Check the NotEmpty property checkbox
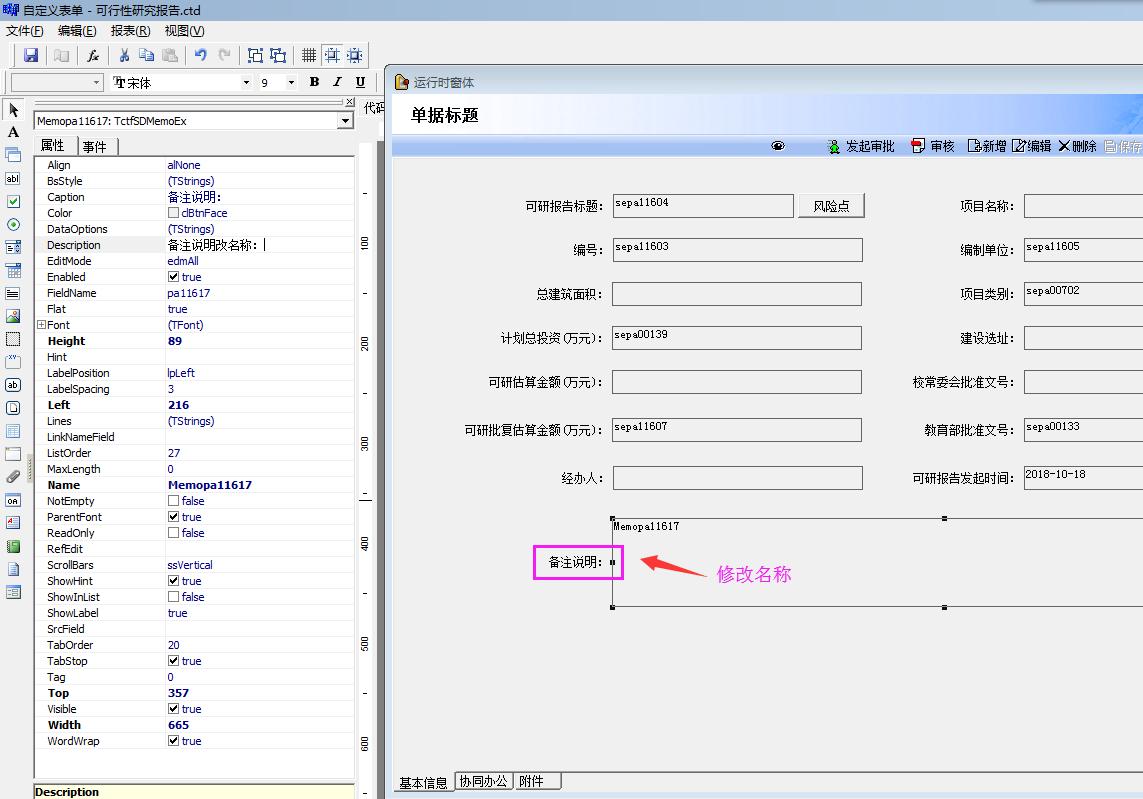The height and width of the screenshot is (799, 1143). [x=174, y=501]
